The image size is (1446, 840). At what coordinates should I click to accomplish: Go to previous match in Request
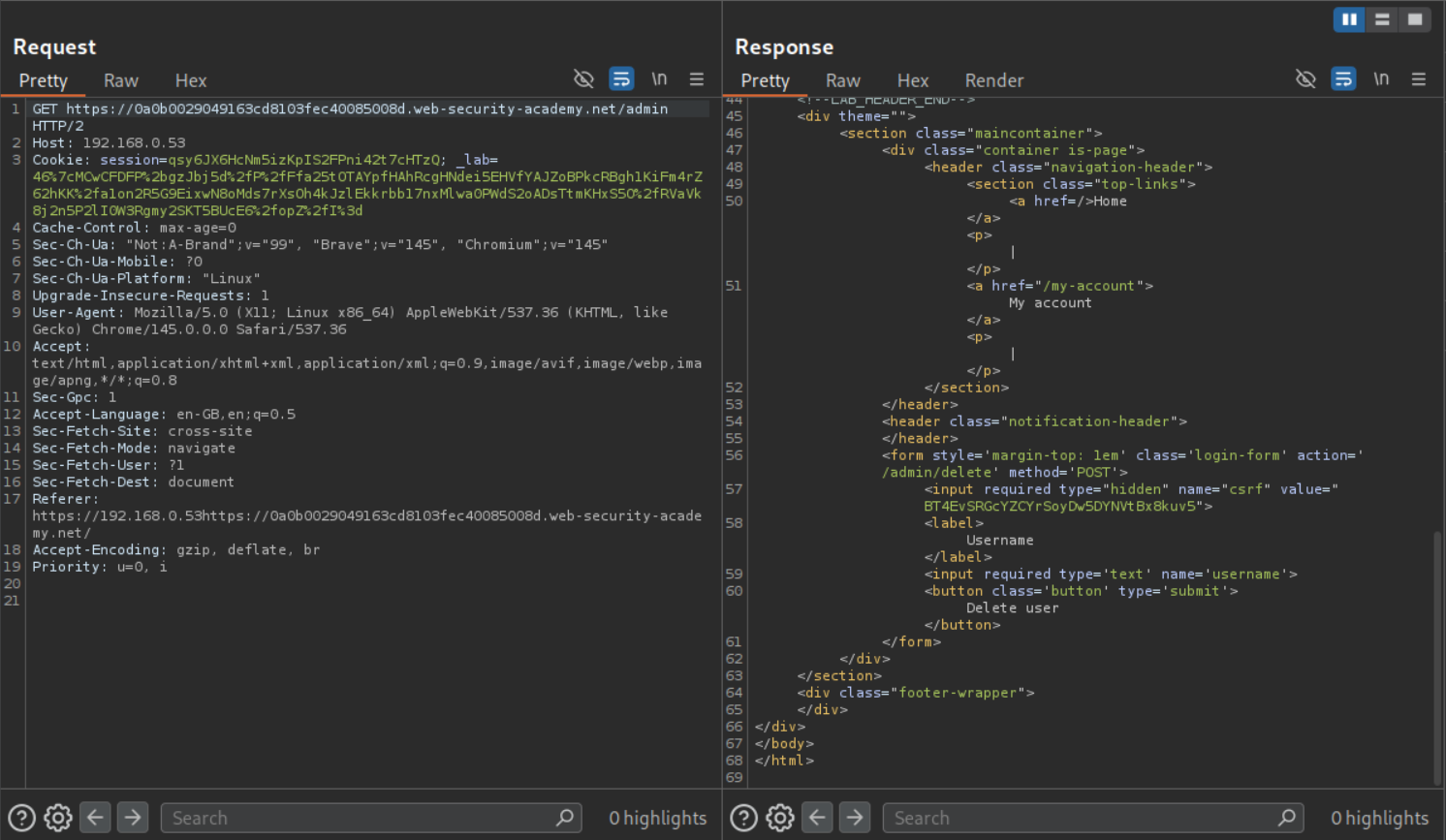click(x=95, y=818)
